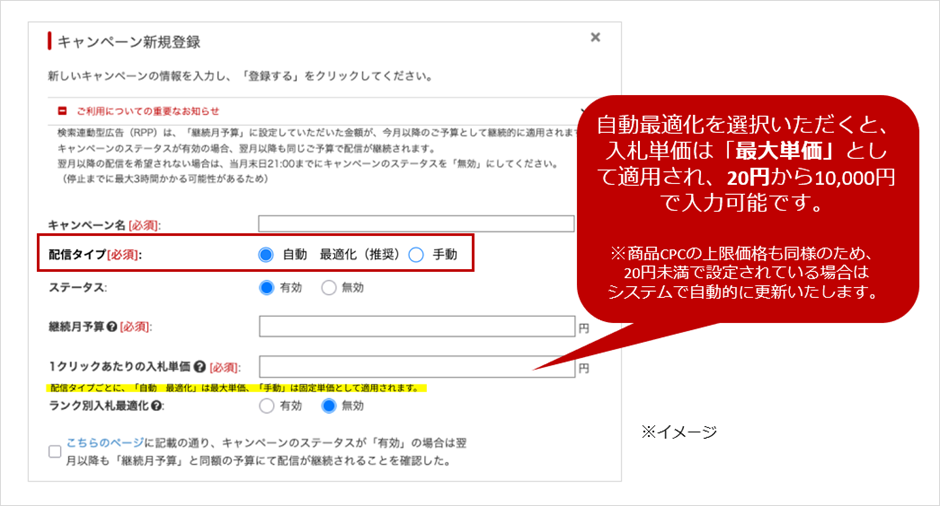Set ステータス to 無効
Screen dimensions: 940x506
click(x=329, y=287)
